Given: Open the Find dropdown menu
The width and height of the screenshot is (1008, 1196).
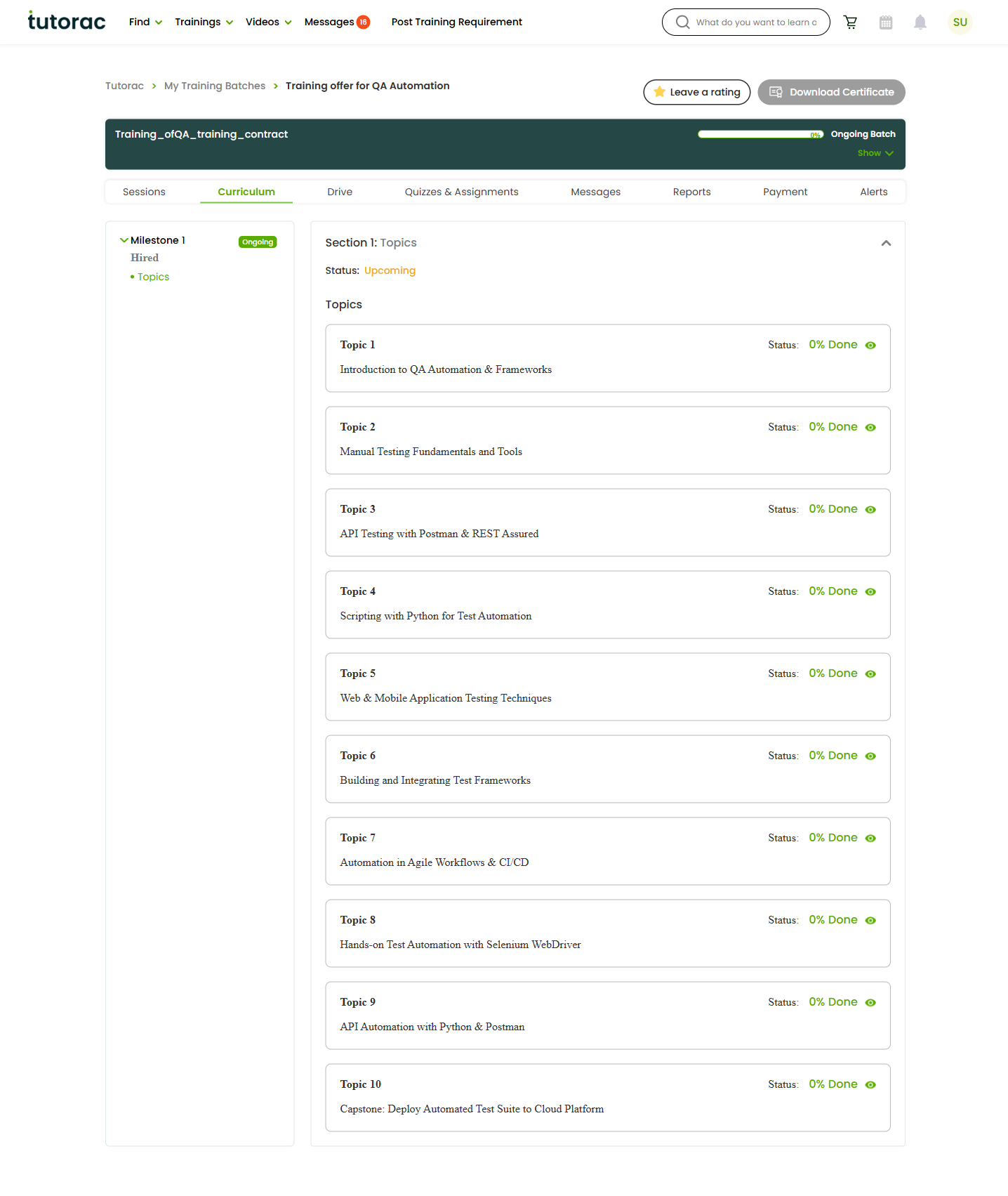Looking at the screenshot, I should coord(145,22).
